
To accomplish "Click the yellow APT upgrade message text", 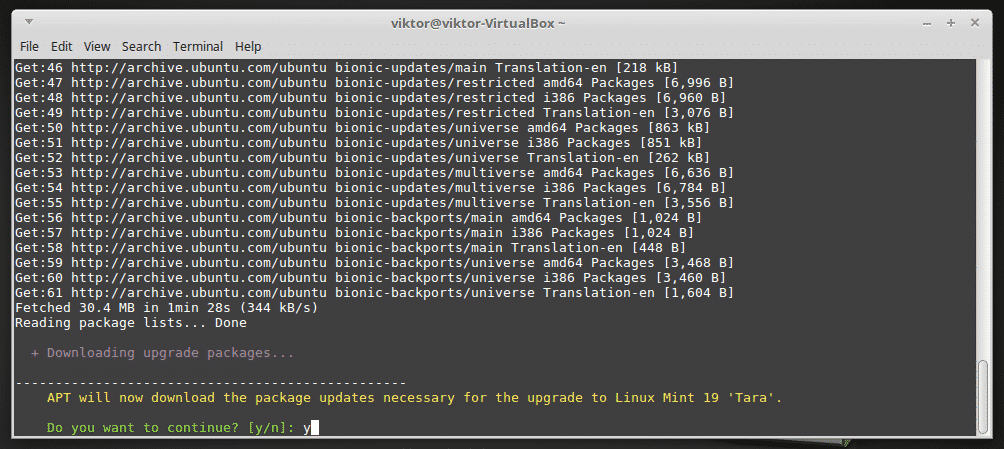I will (x=414, y=398).
